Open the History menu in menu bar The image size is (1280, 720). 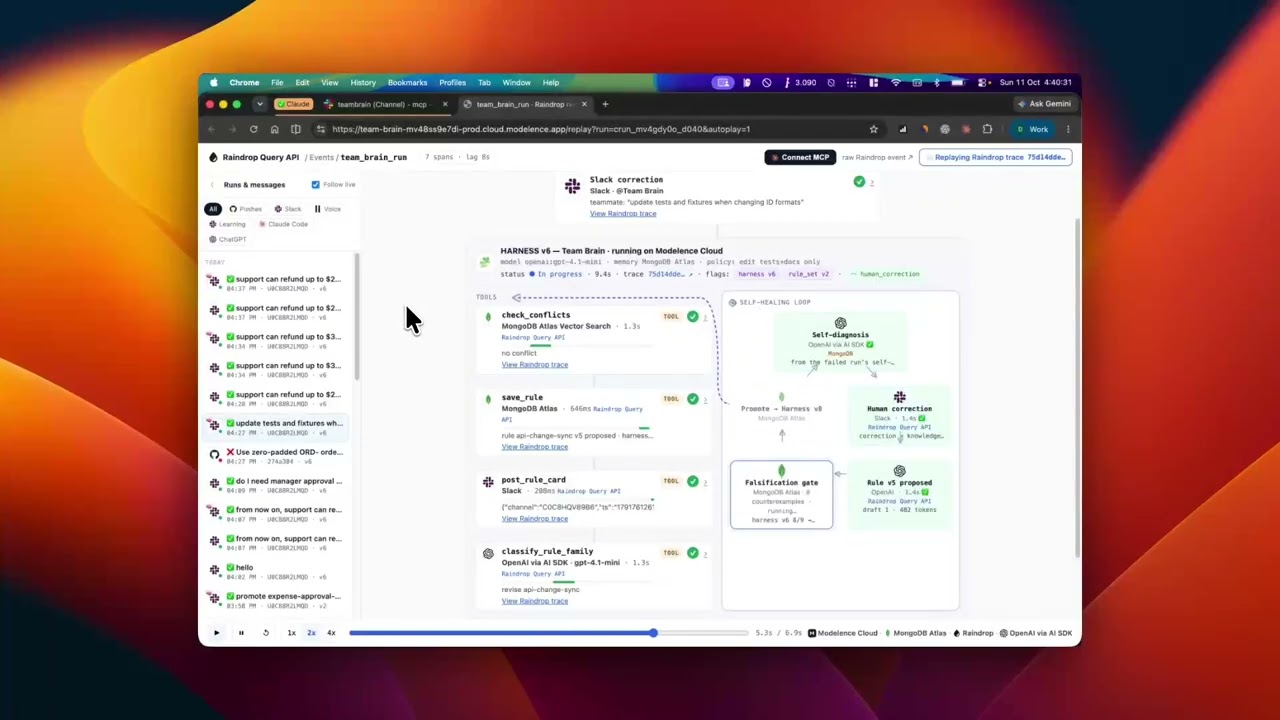[363, 83]
